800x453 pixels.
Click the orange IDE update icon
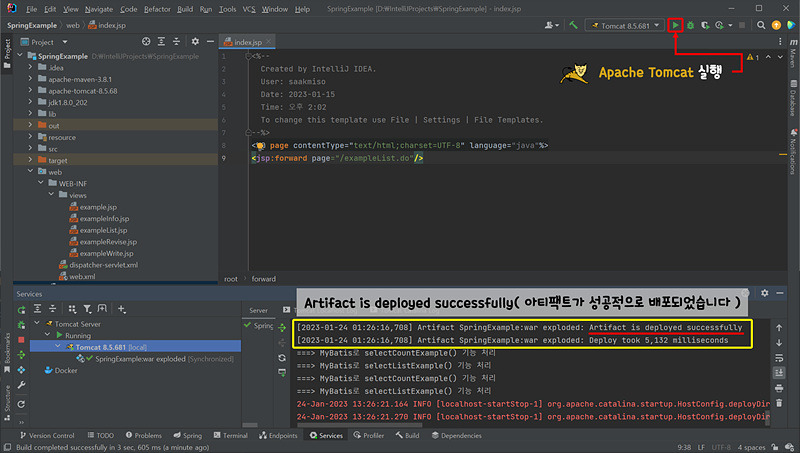pos(776,25)
